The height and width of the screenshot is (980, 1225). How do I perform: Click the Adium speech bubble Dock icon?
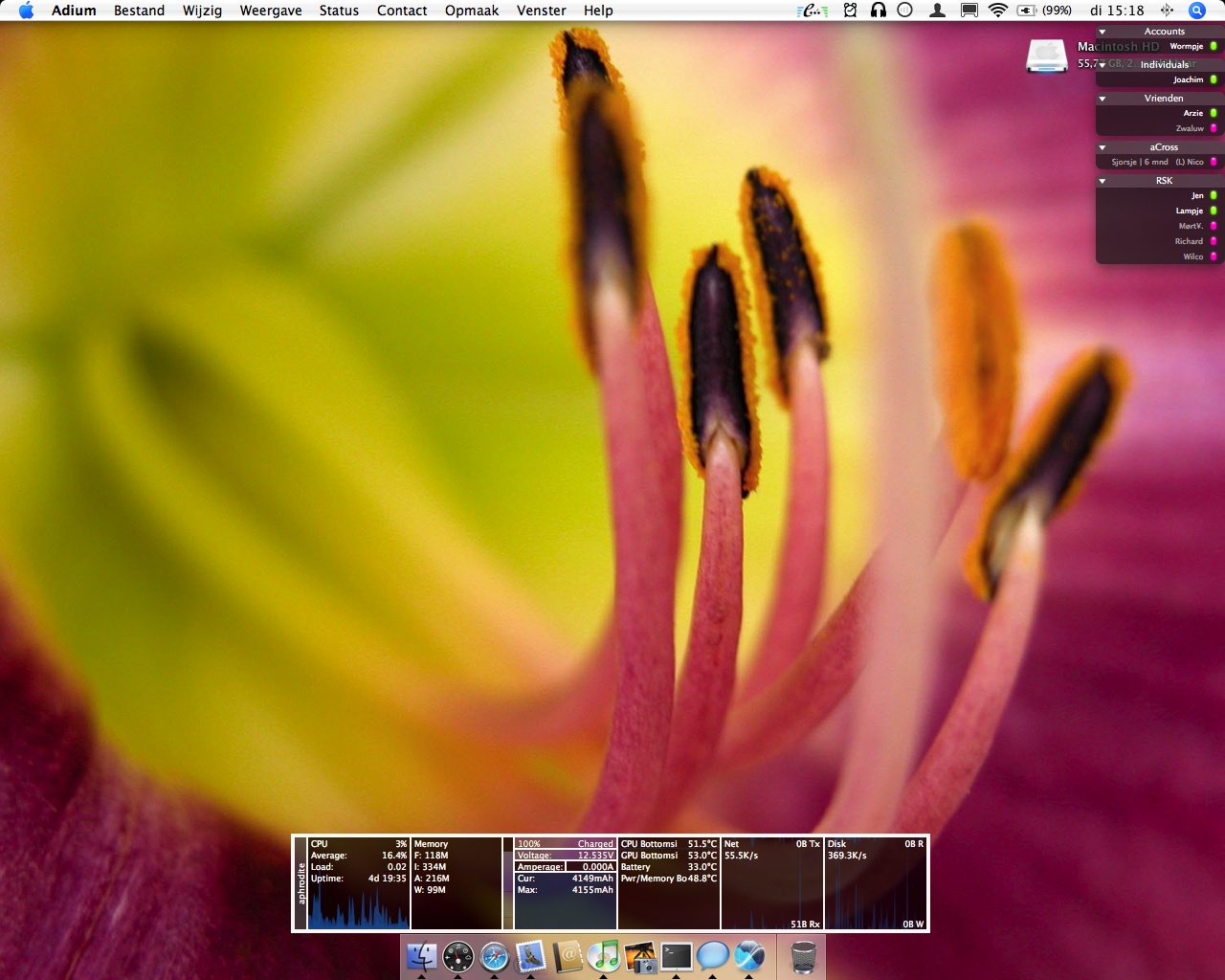[x=713, y=956]
